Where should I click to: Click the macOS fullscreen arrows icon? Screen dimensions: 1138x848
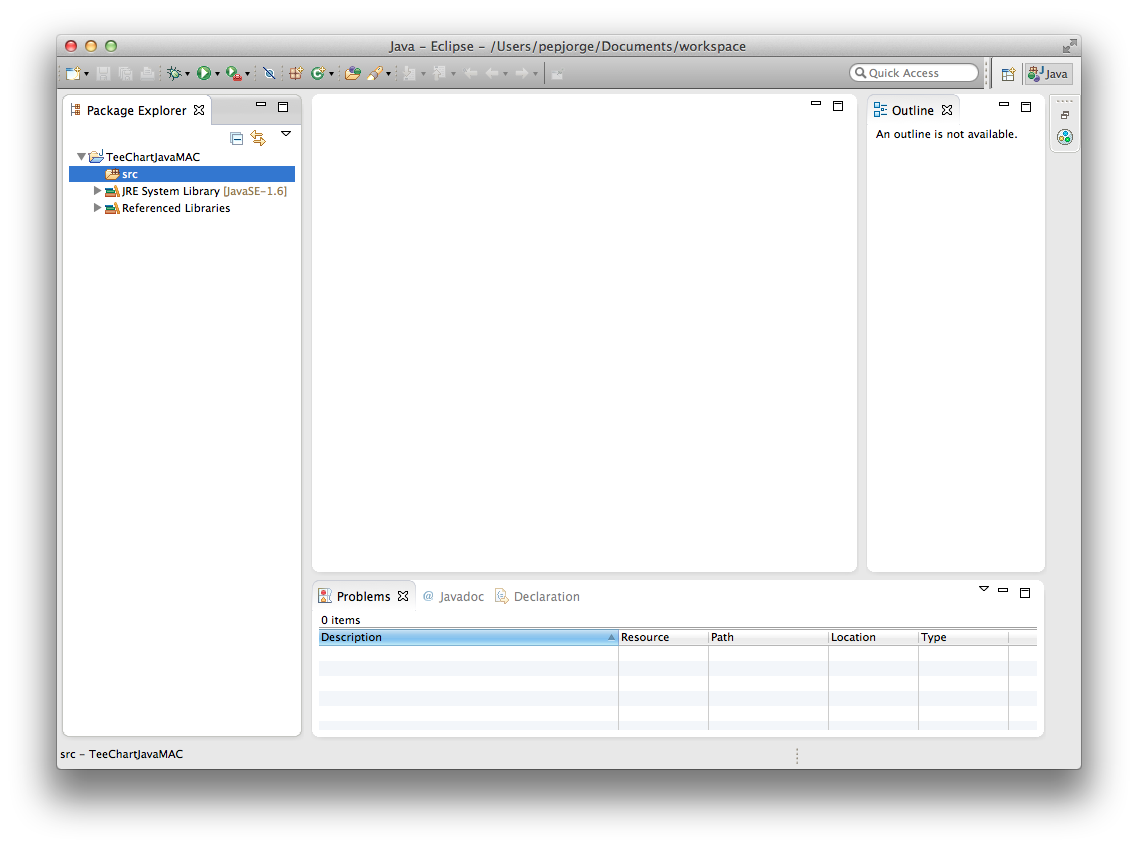click(x=1069, y=46)
